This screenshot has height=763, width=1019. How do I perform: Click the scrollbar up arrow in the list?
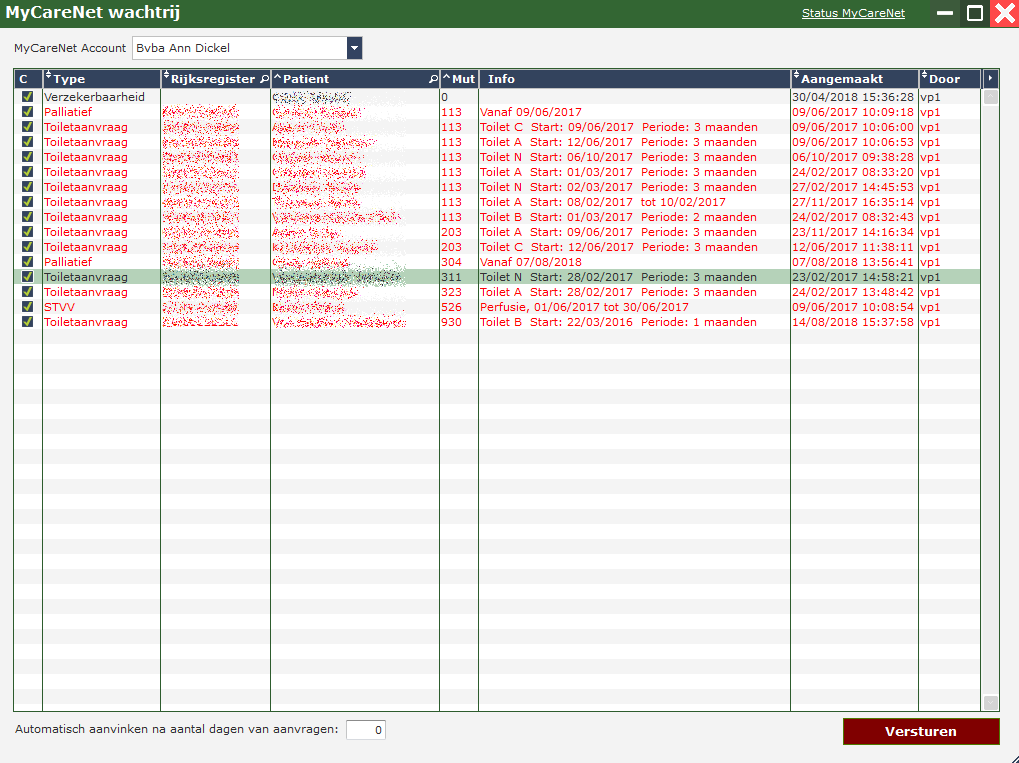(990, 97)
